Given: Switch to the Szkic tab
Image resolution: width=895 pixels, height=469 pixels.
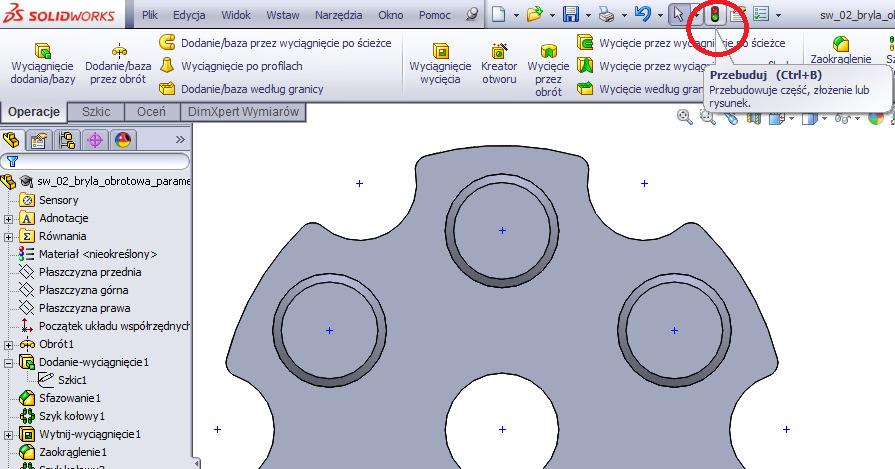Looking at the screenshot, I should (96, 112).
